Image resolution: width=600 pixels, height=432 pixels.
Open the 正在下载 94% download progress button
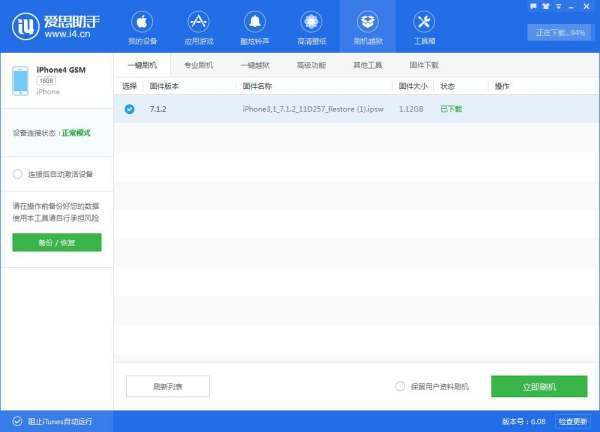pyautogui.click(x=560, y=33)
